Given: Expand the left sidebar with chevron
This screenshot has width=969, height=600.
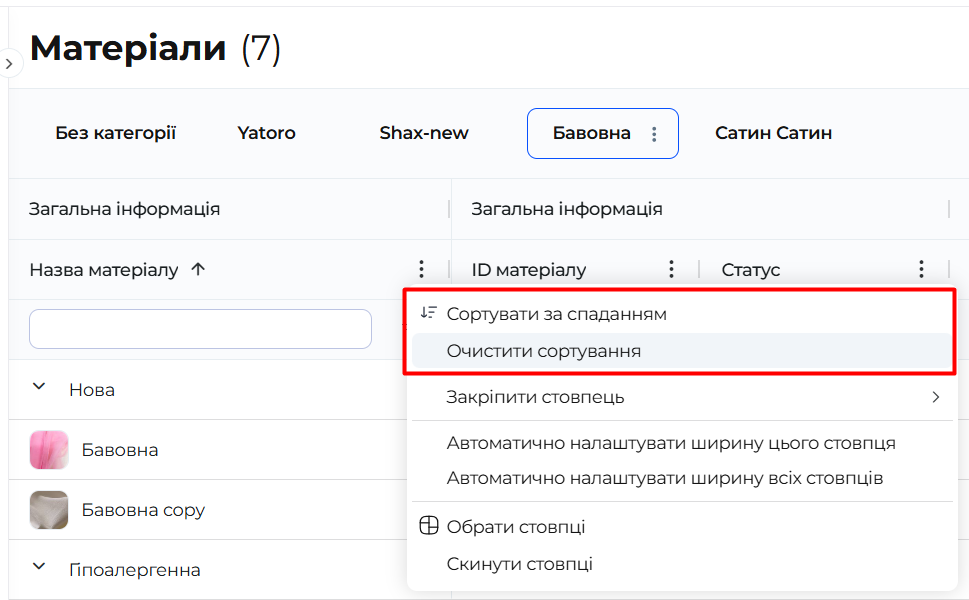Looking at the screenshot, I should click(8, 64).
